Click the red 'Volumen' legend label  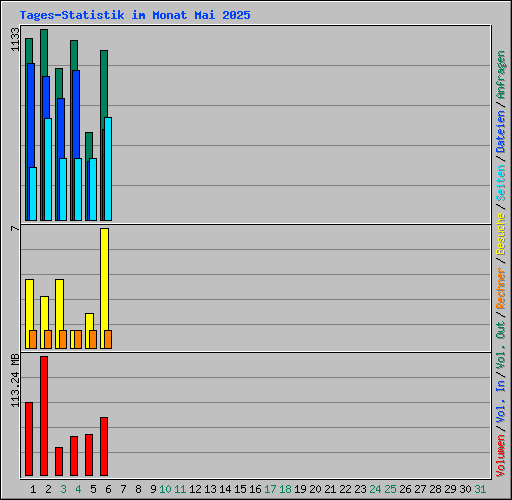point(501,456)
